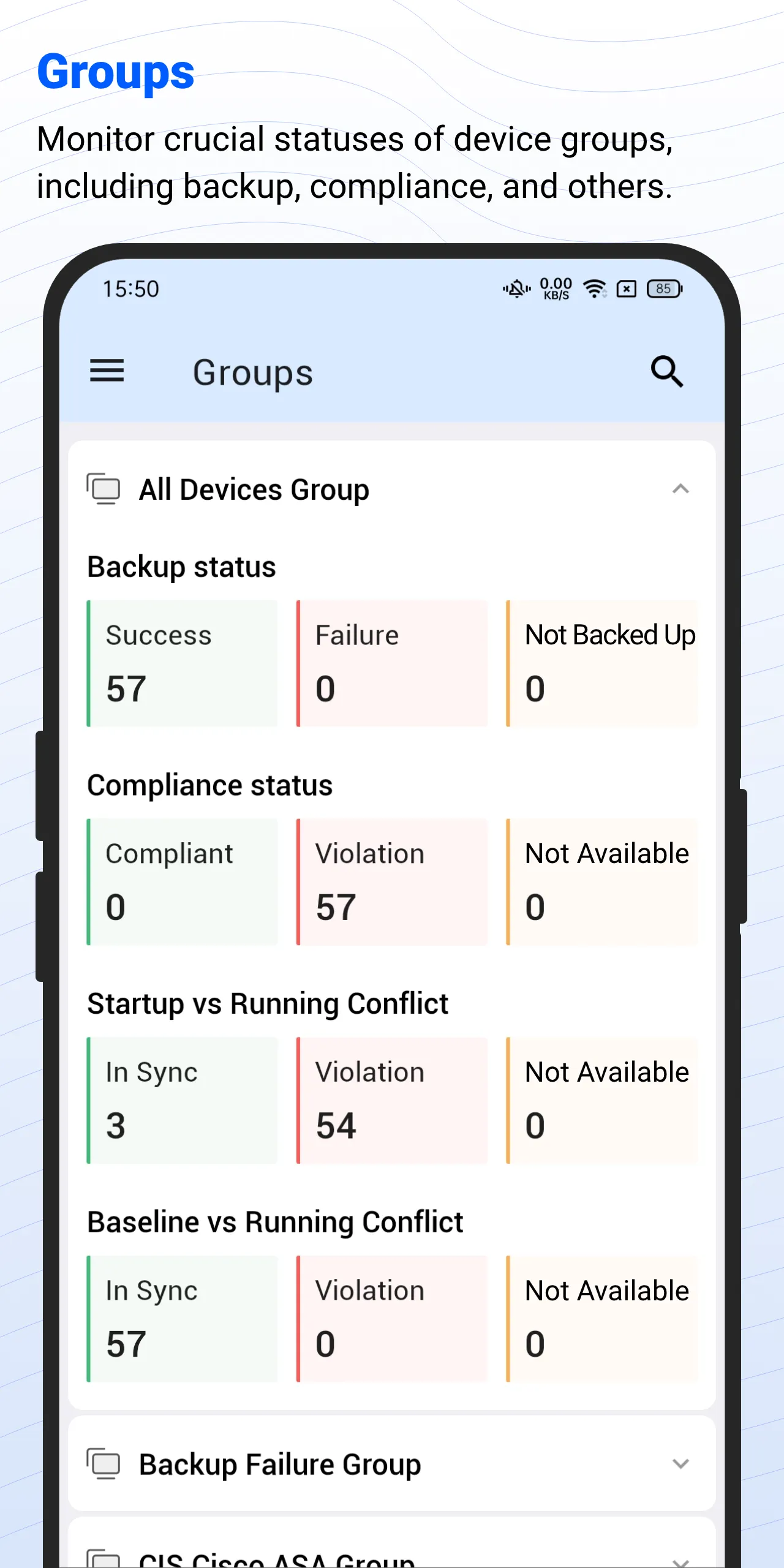This screenshot has width=784, height=1568.
Task: Click the 'Startup vs Running Conflict' heading
Action: (268, 1004)
